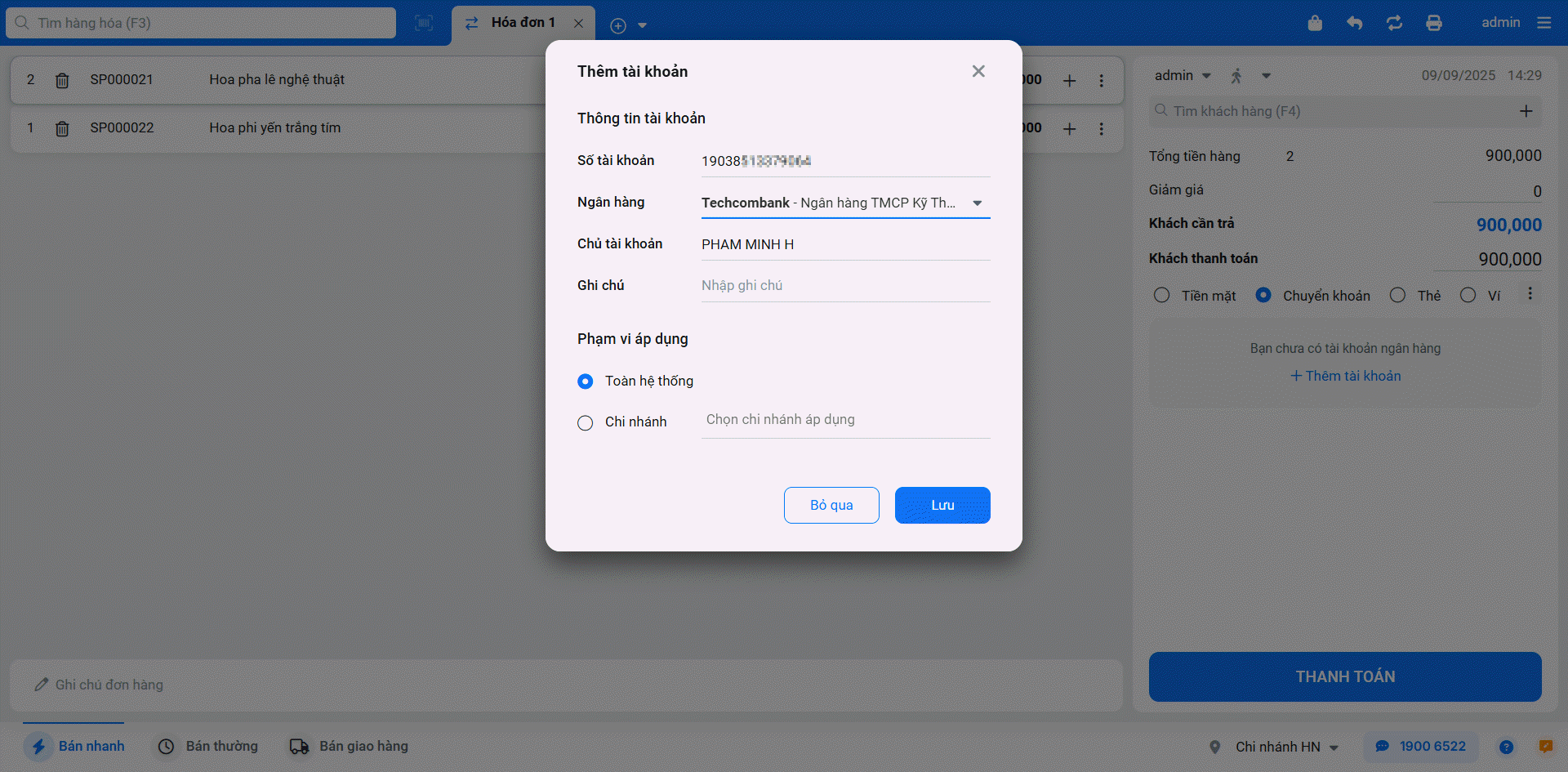Click the Bỏ qua cancel button
1568x772 pixels.
831,505
